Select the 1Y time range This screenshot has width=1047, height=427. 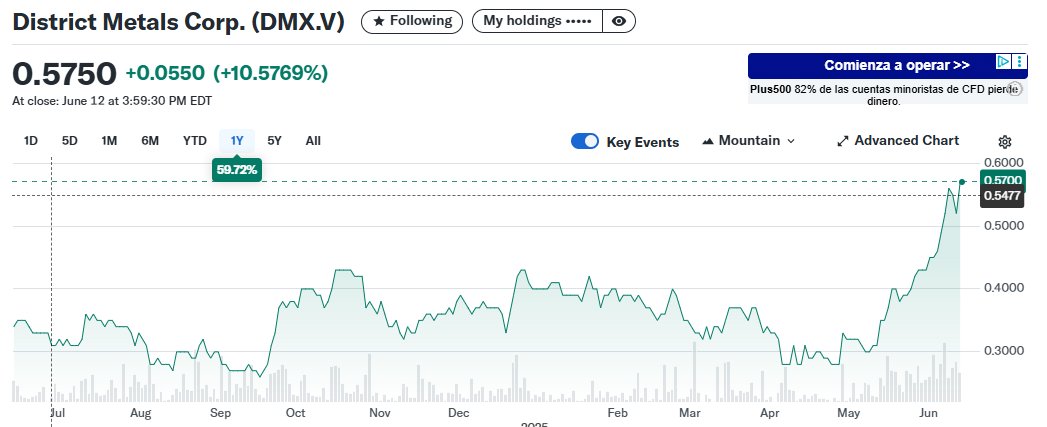(237, 141)
